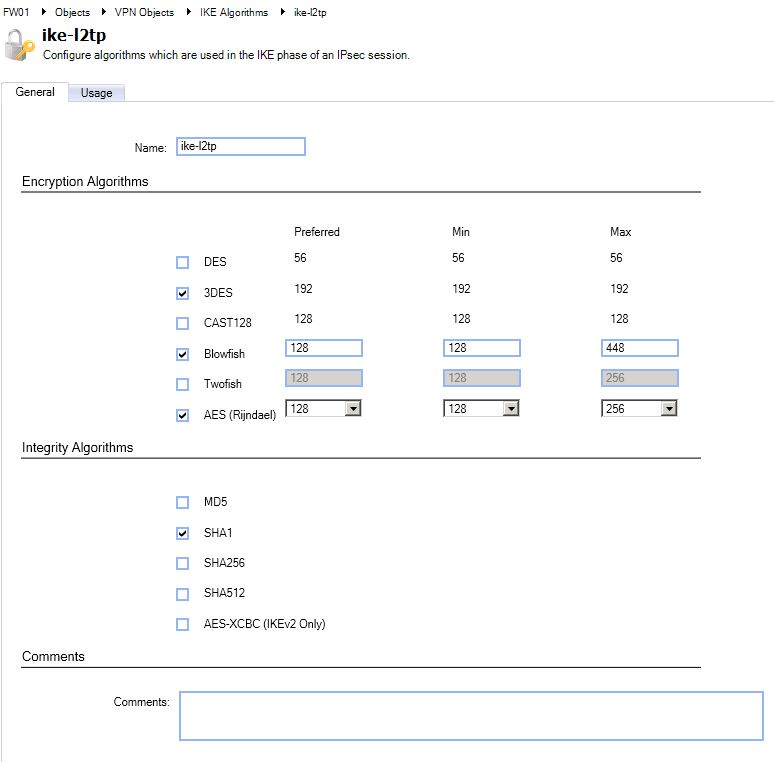Expand the AES Min key size dropdown
774x762 pixels.
pyautogui.click(x=510, y=409)
